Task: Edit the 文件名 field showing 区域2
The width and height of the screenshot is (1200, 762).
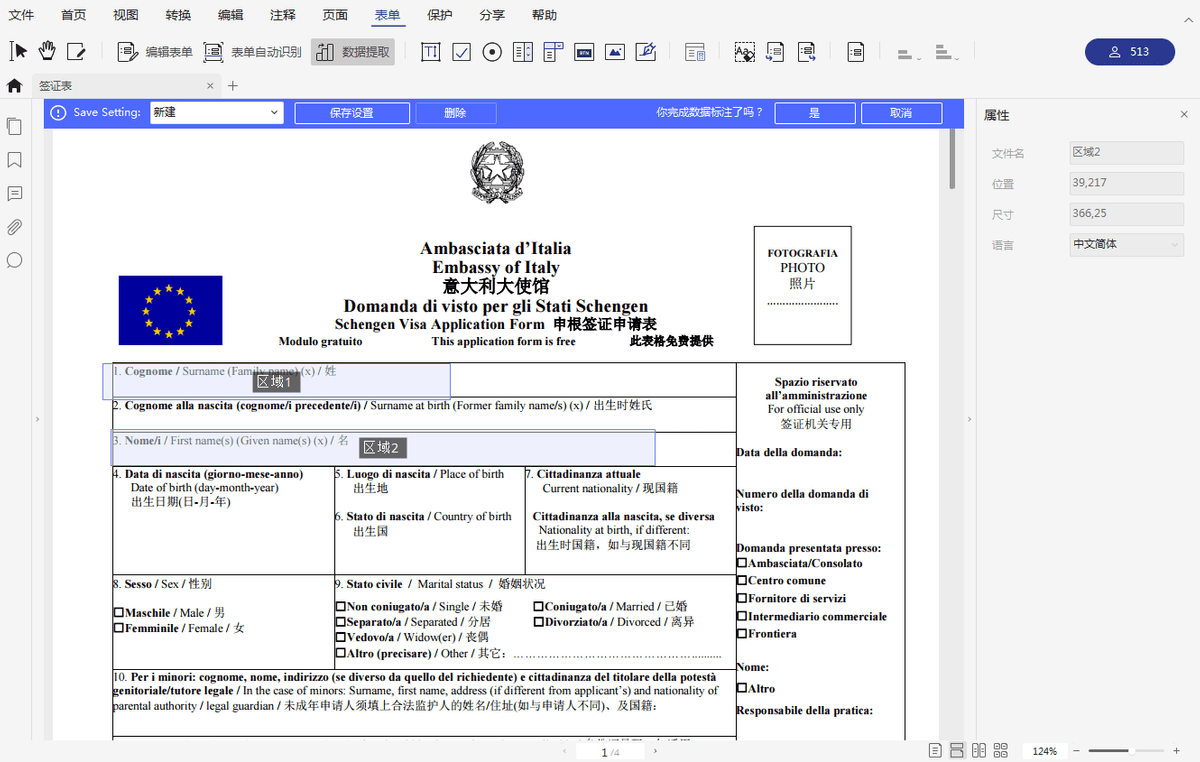Action: coord(1126,153)
